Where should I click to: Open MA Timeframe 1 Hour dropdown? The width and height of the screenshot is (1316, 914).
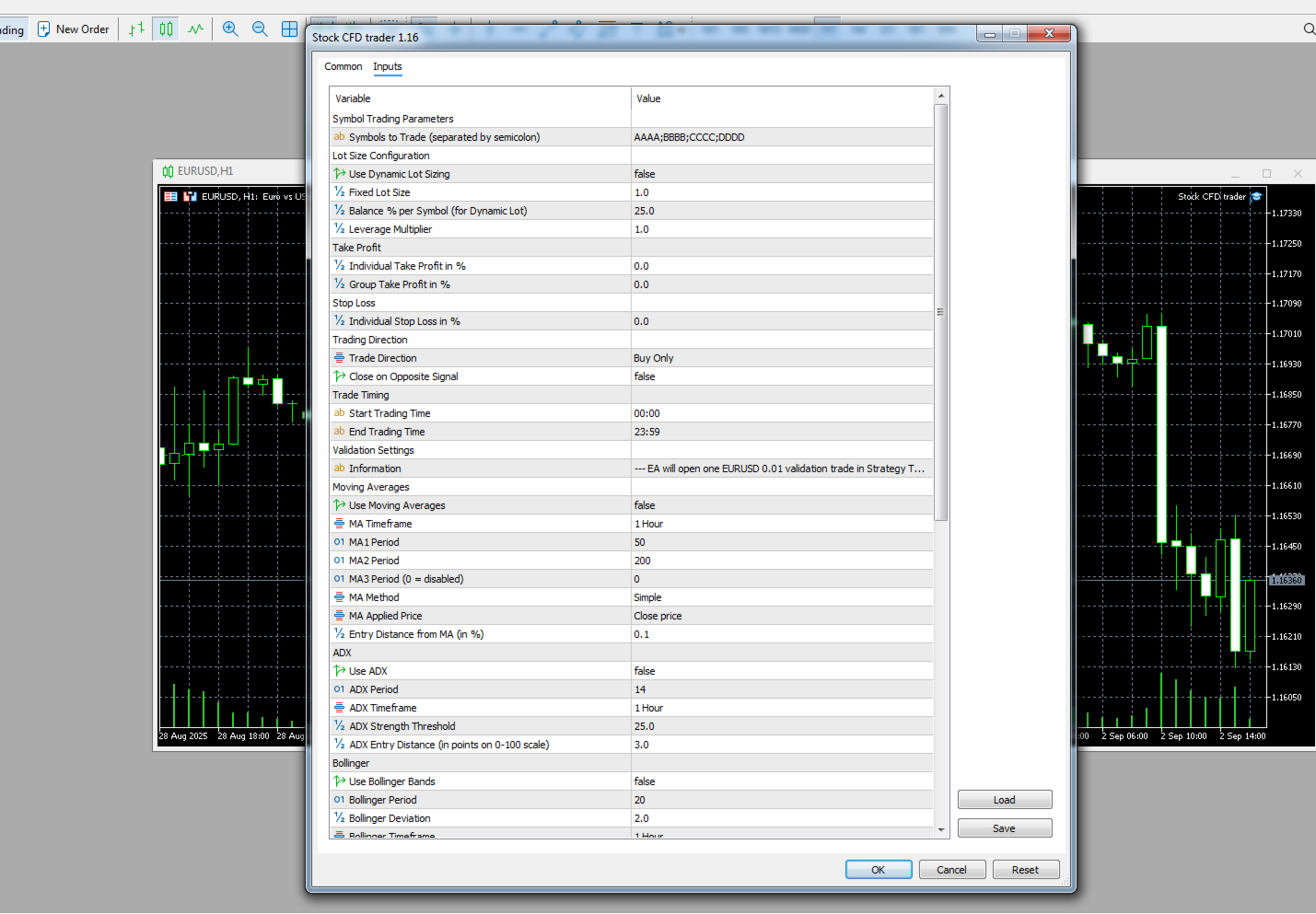click(782, 524)
